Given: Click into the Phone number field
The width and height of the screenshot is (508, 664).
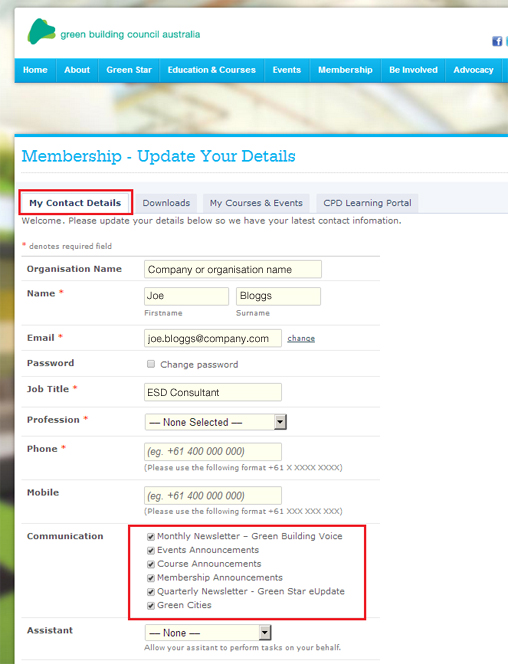Looking at the screenshot, I should (213, 451).
